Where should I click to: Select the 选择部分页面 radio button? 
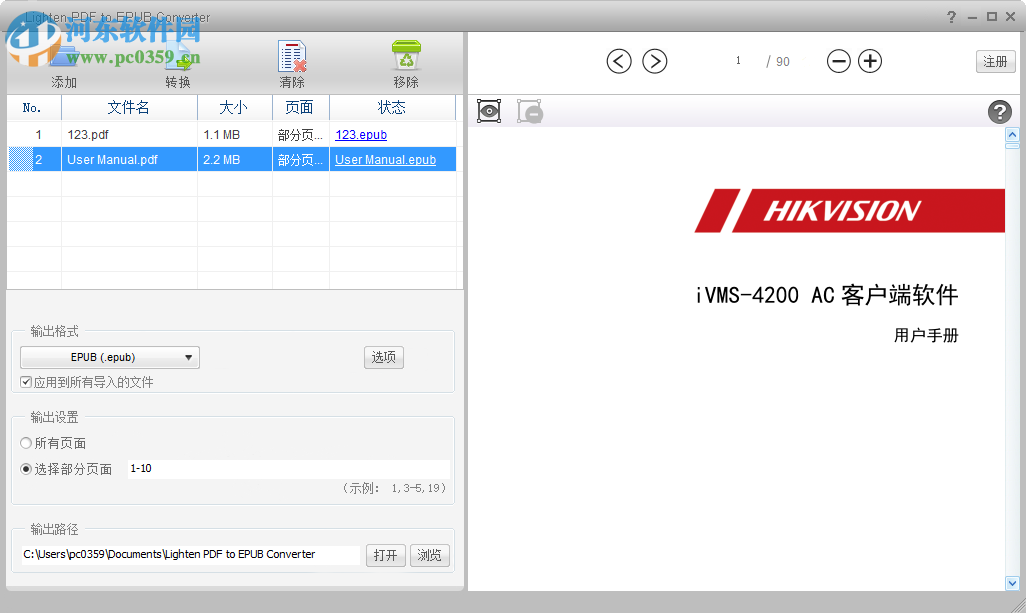(27, 468)
